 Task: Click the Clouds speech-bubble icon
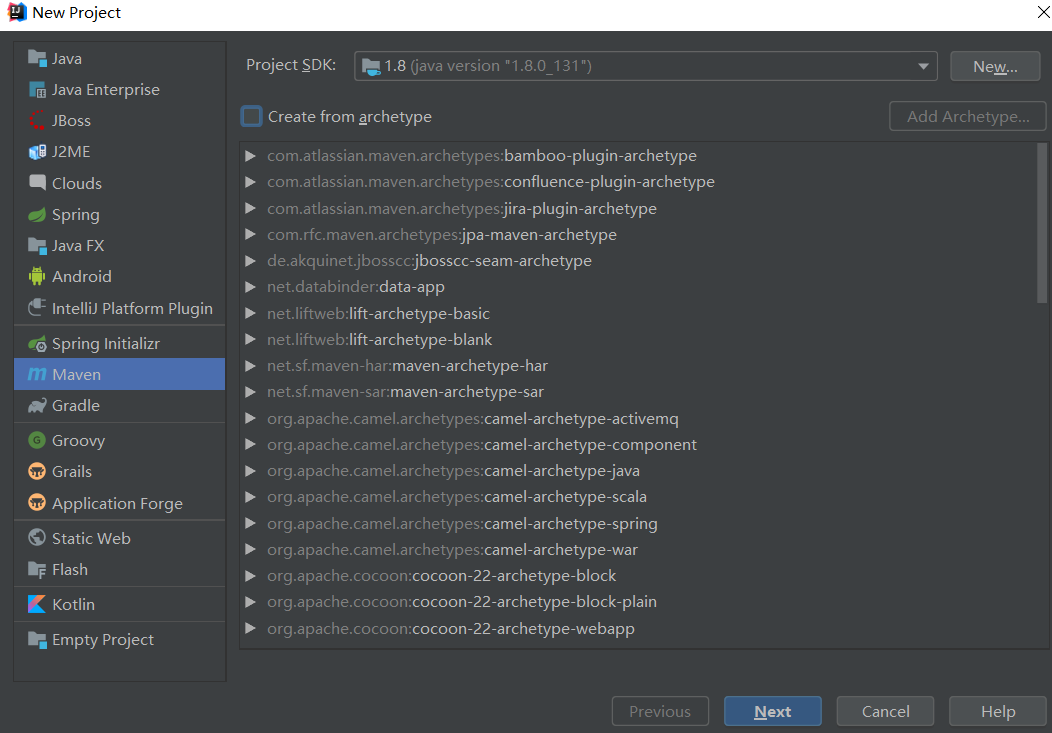point(37,182)
